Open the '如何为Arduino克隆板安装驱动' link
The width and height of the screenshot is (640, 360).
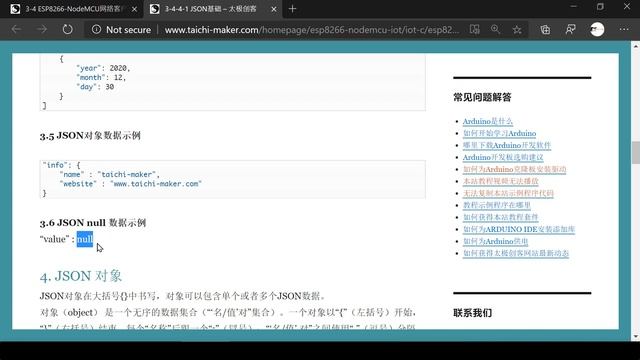pos(514,169)
